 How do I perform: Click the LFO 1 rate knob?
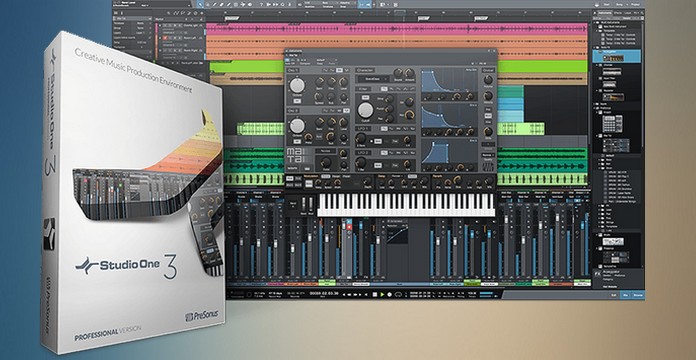coord(361,138)
